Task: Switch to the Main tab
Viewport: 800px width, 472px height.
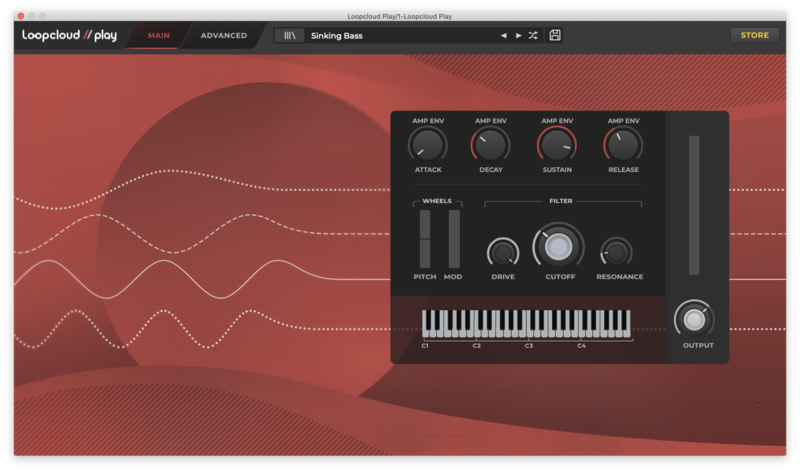Action: point(159,36)
